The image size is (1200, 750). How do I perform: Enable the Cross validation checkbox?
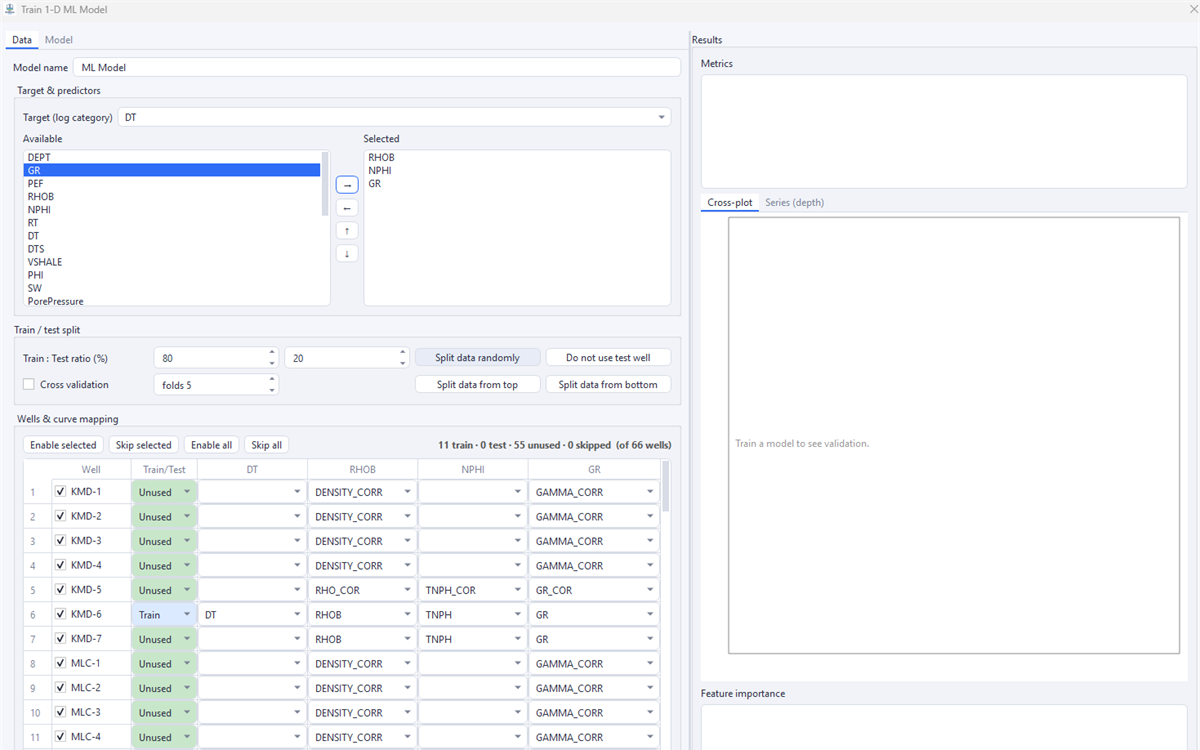[x=29, y=384]
